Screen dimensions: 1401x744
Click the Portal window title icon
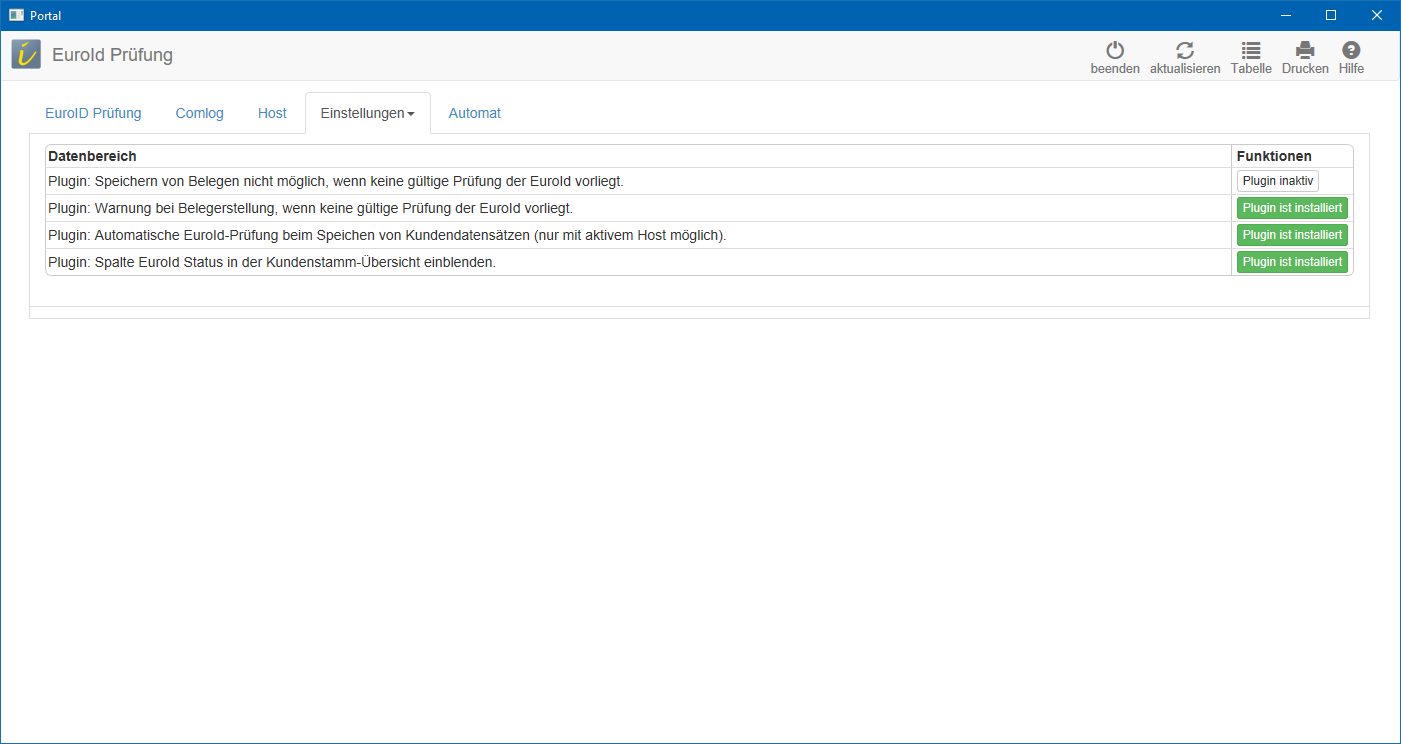click(x=16, y=15)
